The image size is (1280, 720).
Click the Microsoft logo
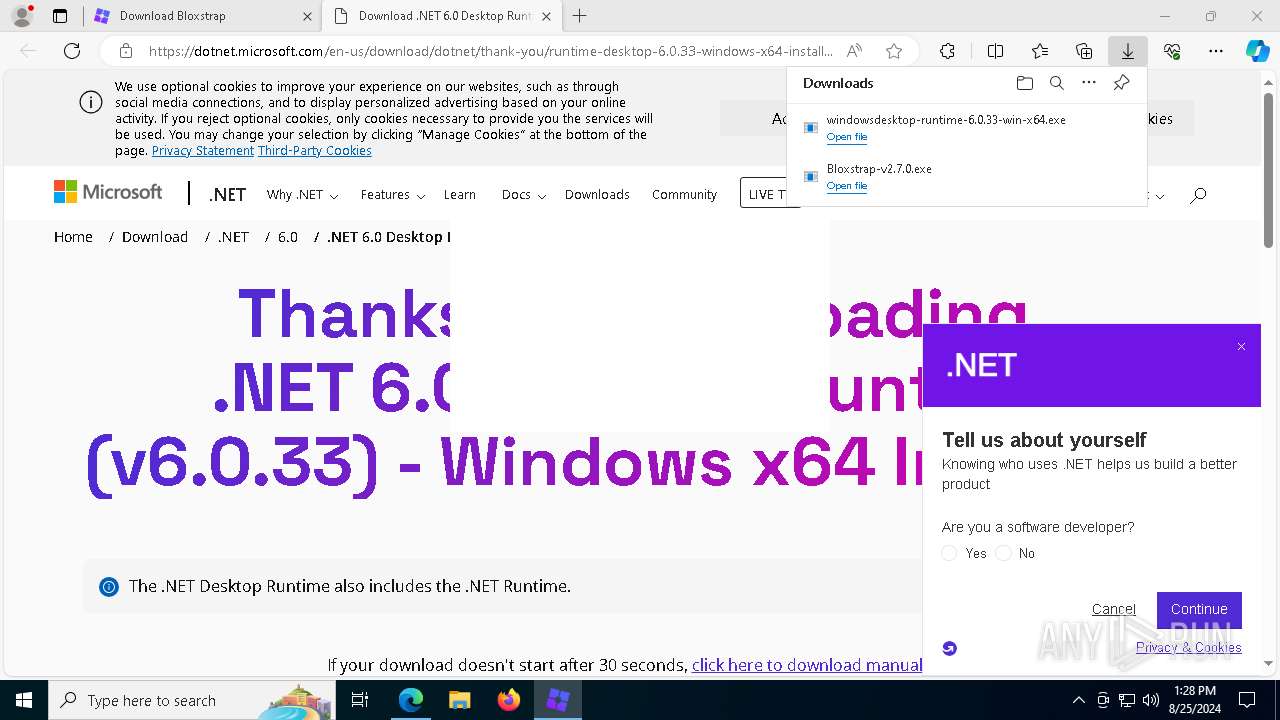tap(108, 192)
